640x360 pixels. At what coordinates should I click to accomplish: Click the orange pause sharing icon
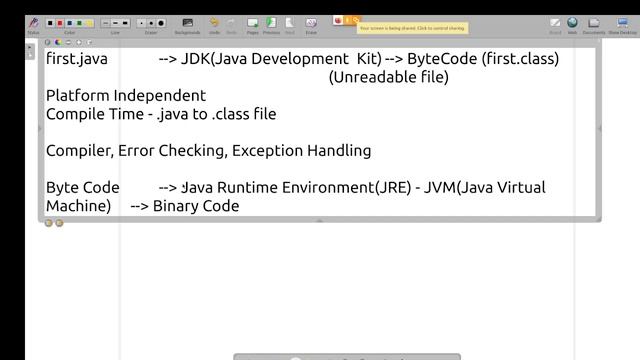tap(347, 20)
